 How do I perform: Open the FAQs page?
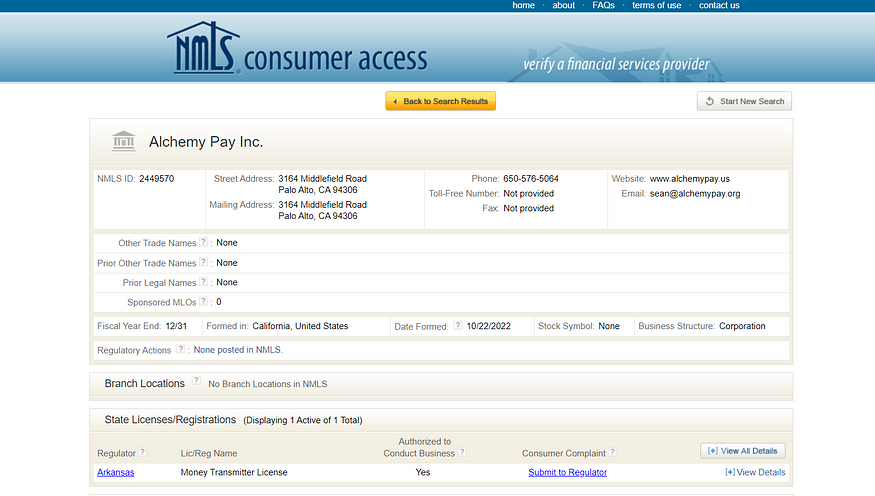click(603, 5)
